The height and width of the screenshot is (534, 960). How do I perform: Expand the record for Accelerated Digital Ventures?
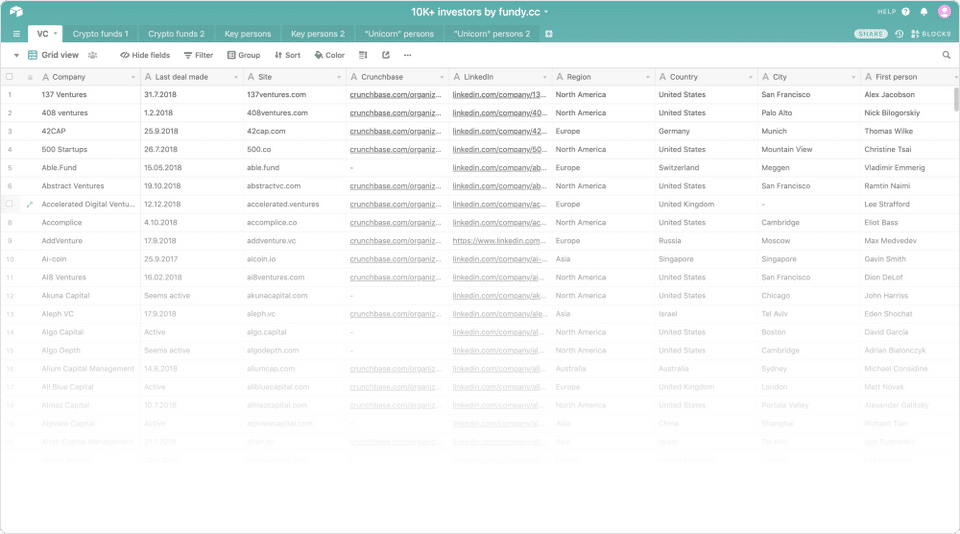point(29,205)
